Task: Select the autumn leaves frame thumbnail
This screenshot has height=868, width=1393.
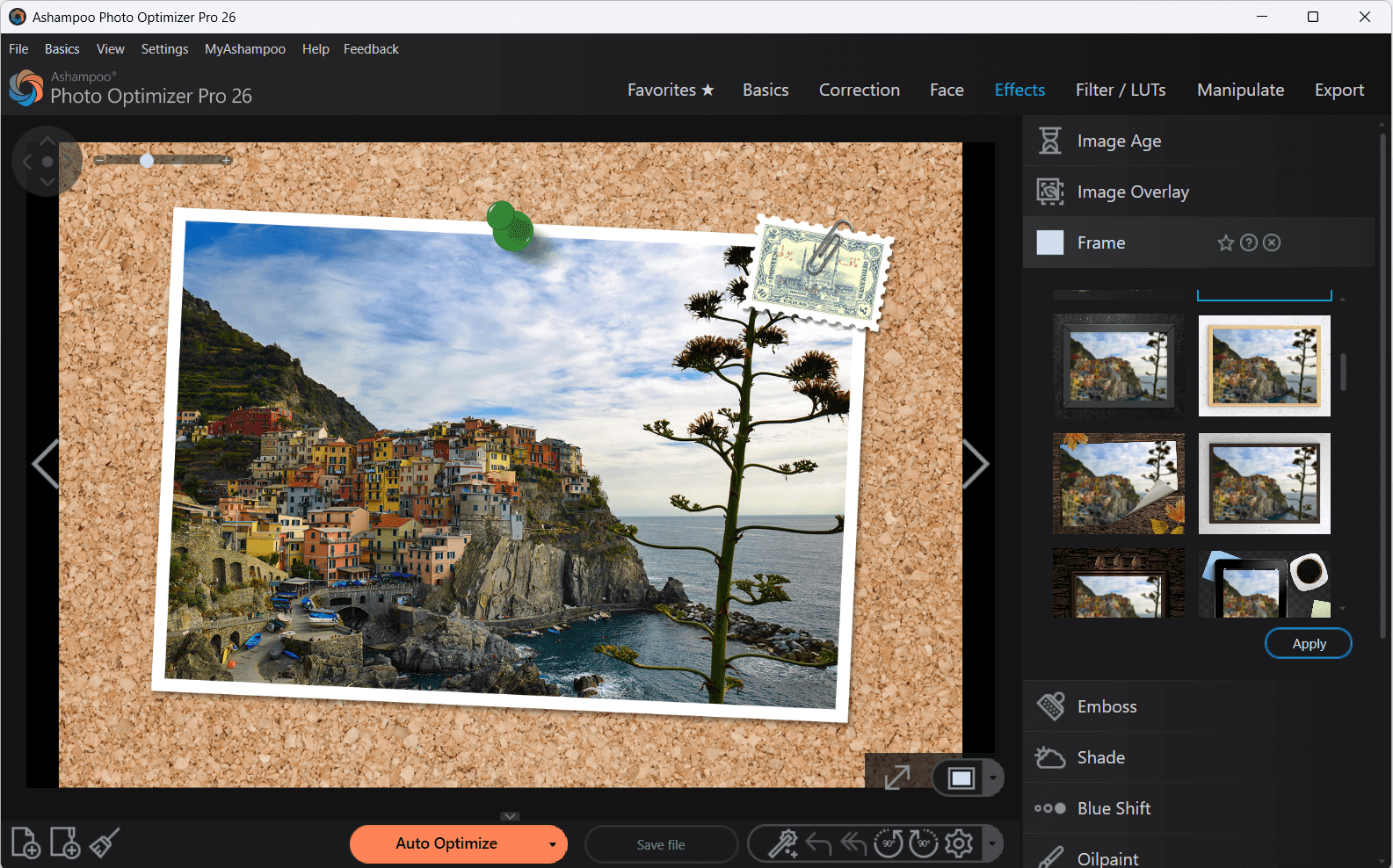Action: (x=1118, y=483)
